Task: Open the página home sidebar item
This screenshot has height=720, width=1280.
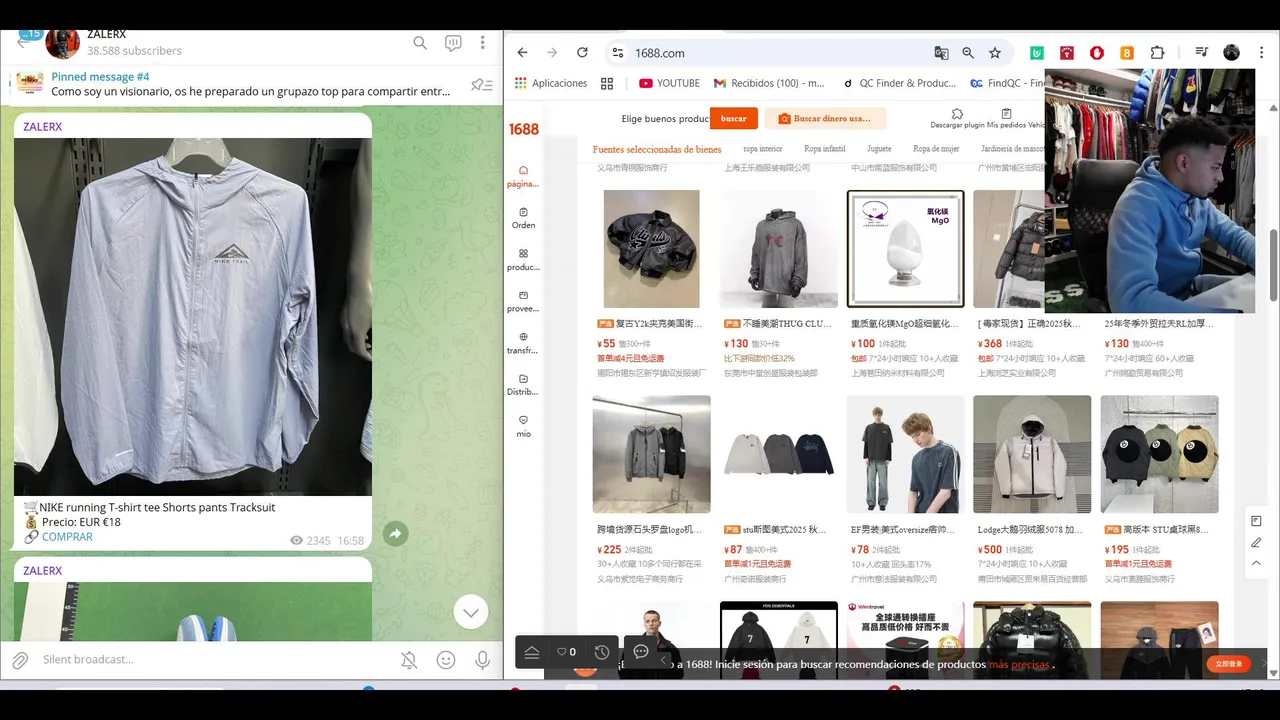Action: [523, 176]
